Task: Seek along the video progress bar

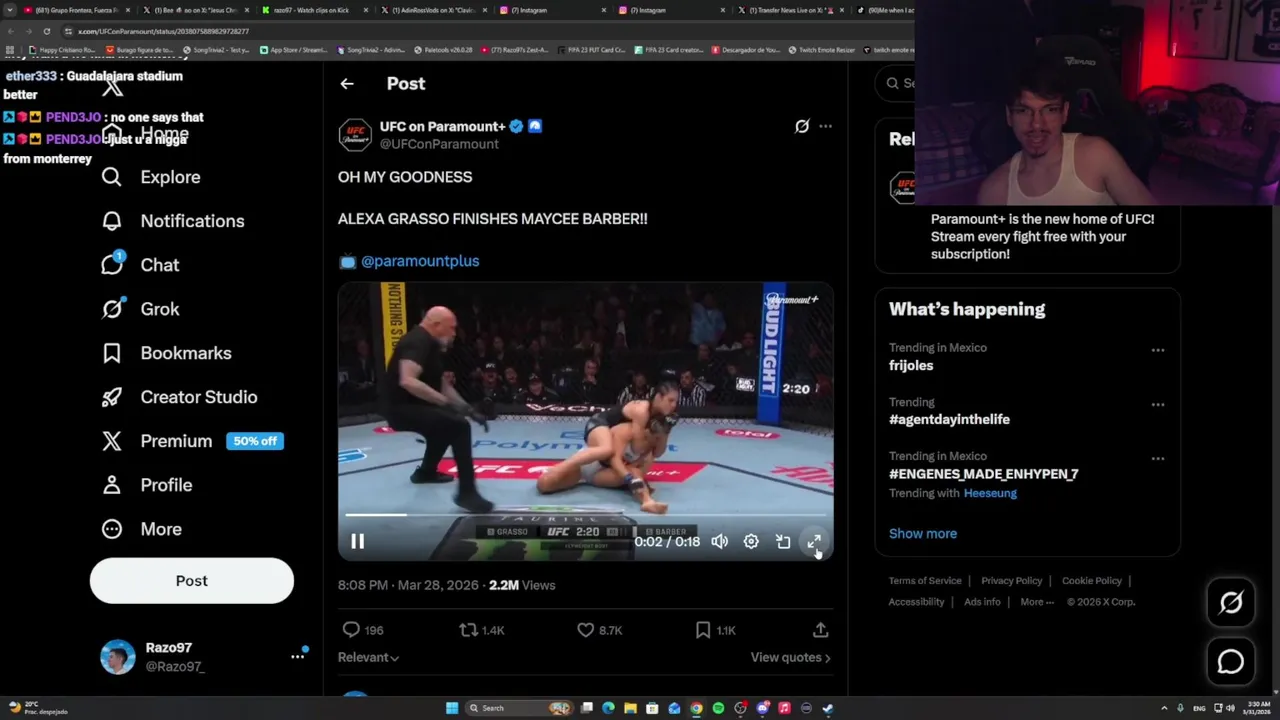Action: point(585,515)
